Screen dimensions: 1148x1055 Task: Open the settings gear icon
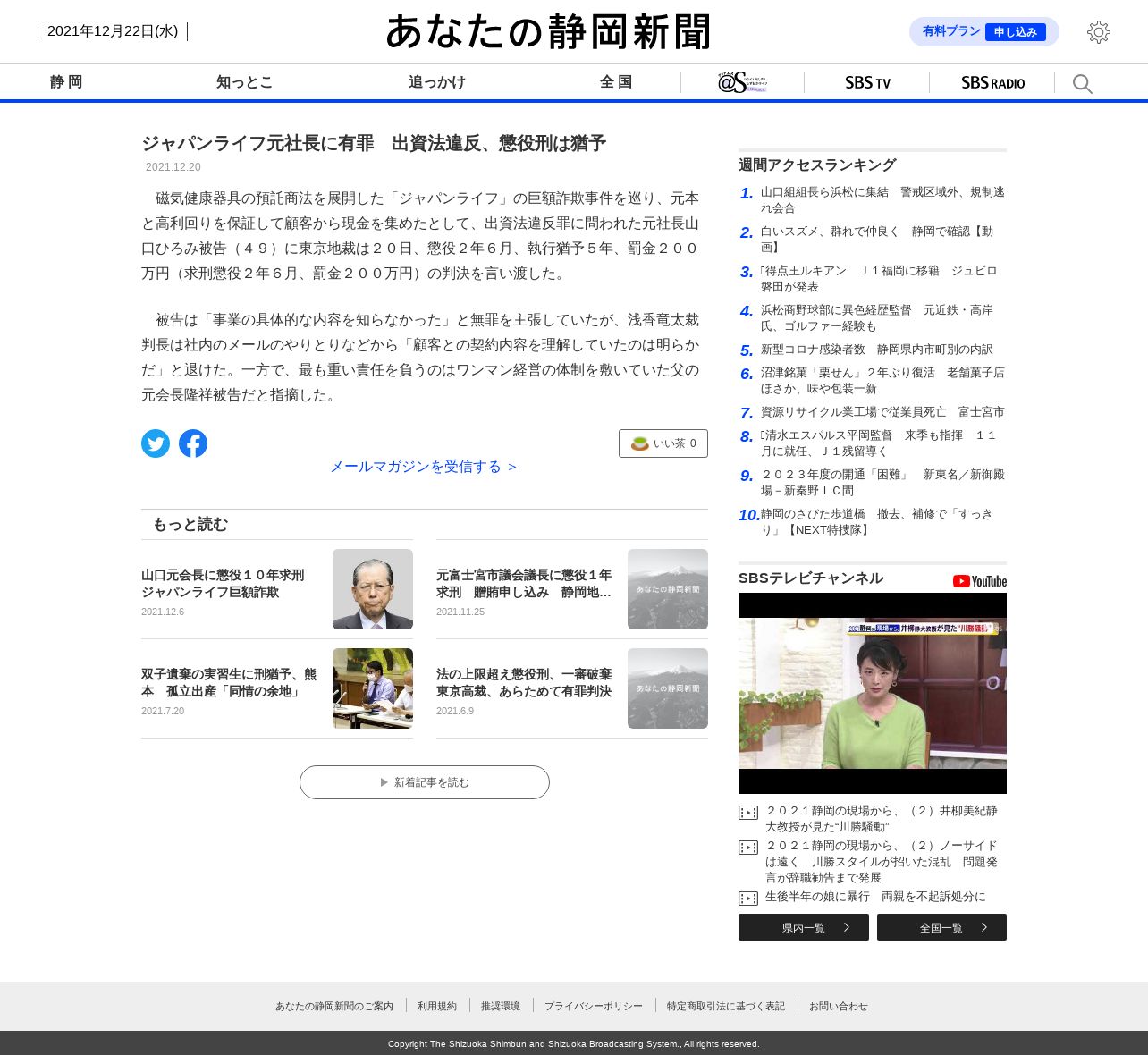tap(1099, 32)
